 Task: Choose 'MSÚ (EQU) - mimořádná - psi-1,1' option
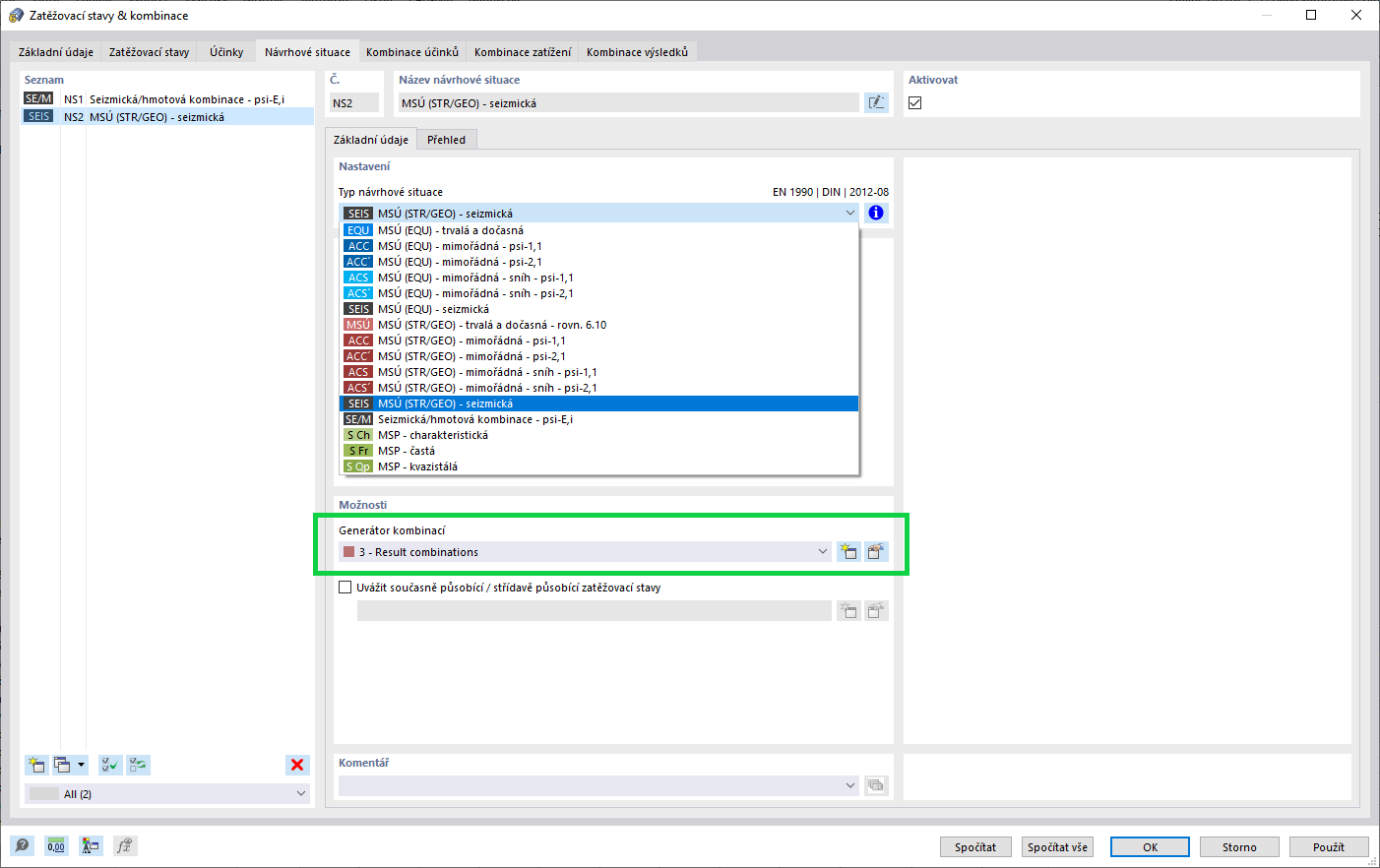click(x=599, y=246)
